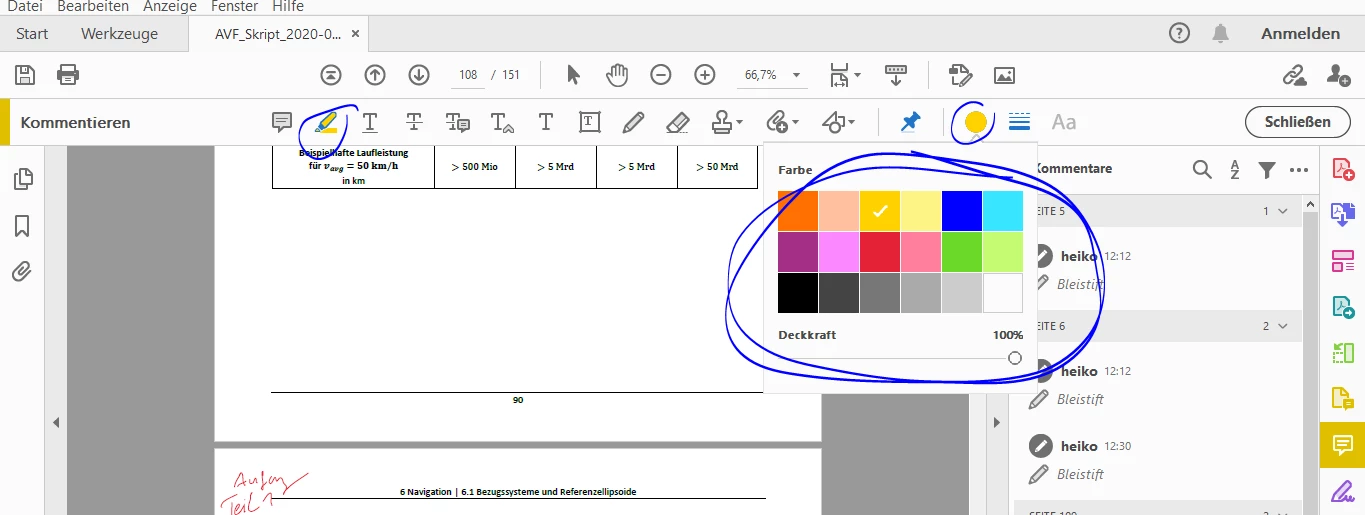Pick the blue color swatch
This screenshot has width=1365, height=515.
961,211
